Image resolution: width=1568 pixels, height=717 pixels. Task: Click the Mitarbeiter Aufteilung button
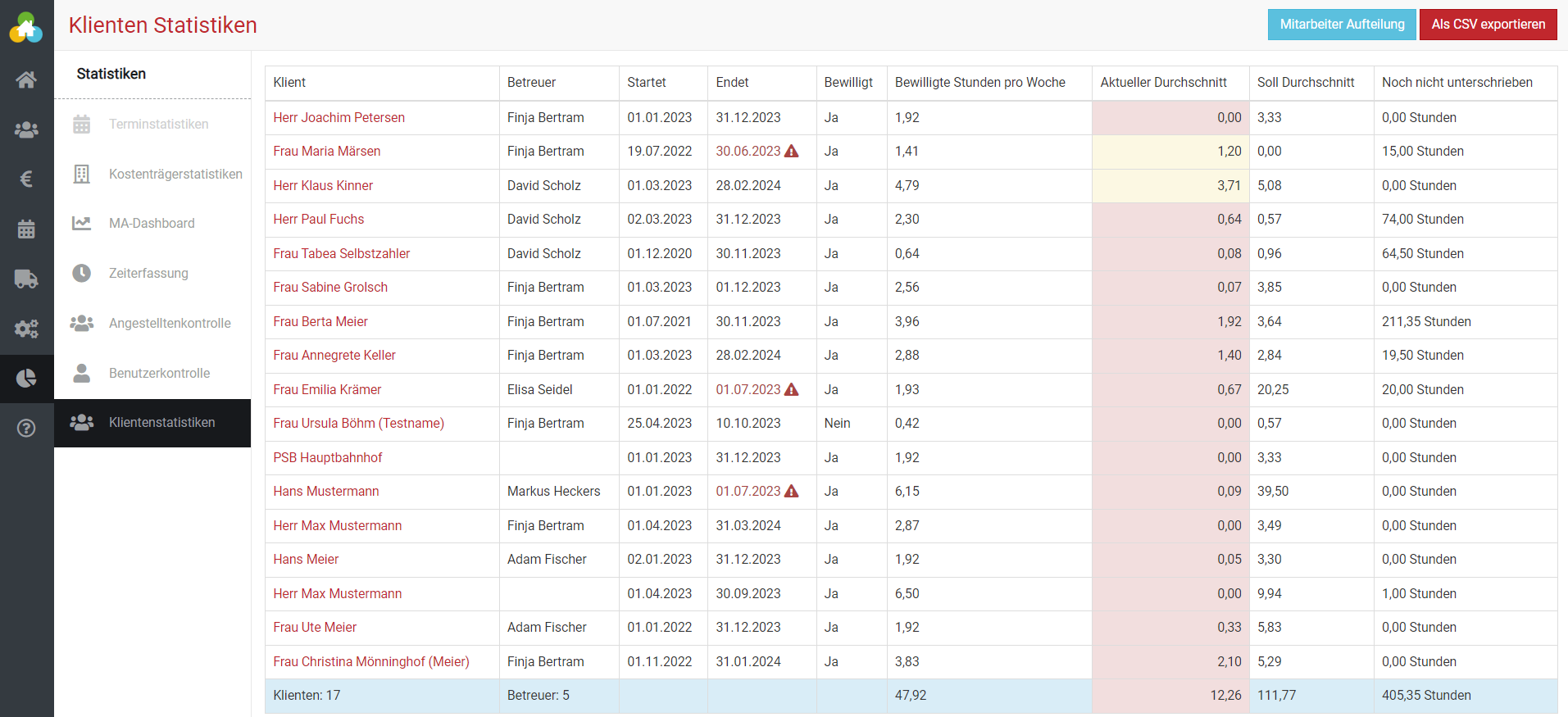(1342, 25)
